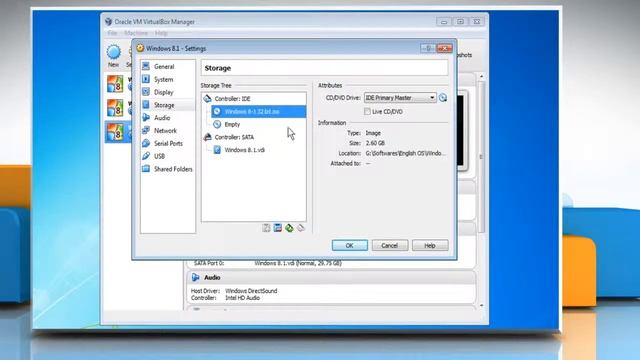Click the Help button in Settings dialog
This screenshot has width=640, height=360.
coord(430,245)
